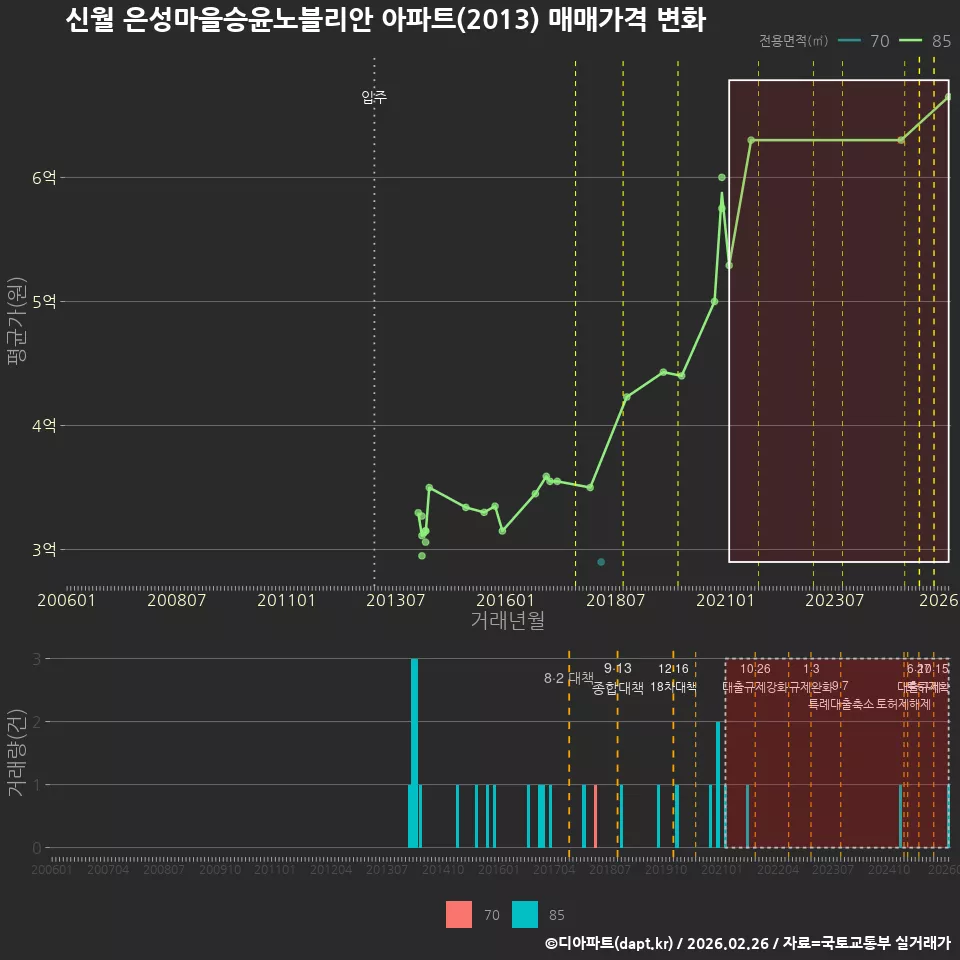Screen dimensions: 960x960
Task: Click the '200704' label on the volume chart axis
Action: point(108,869)
